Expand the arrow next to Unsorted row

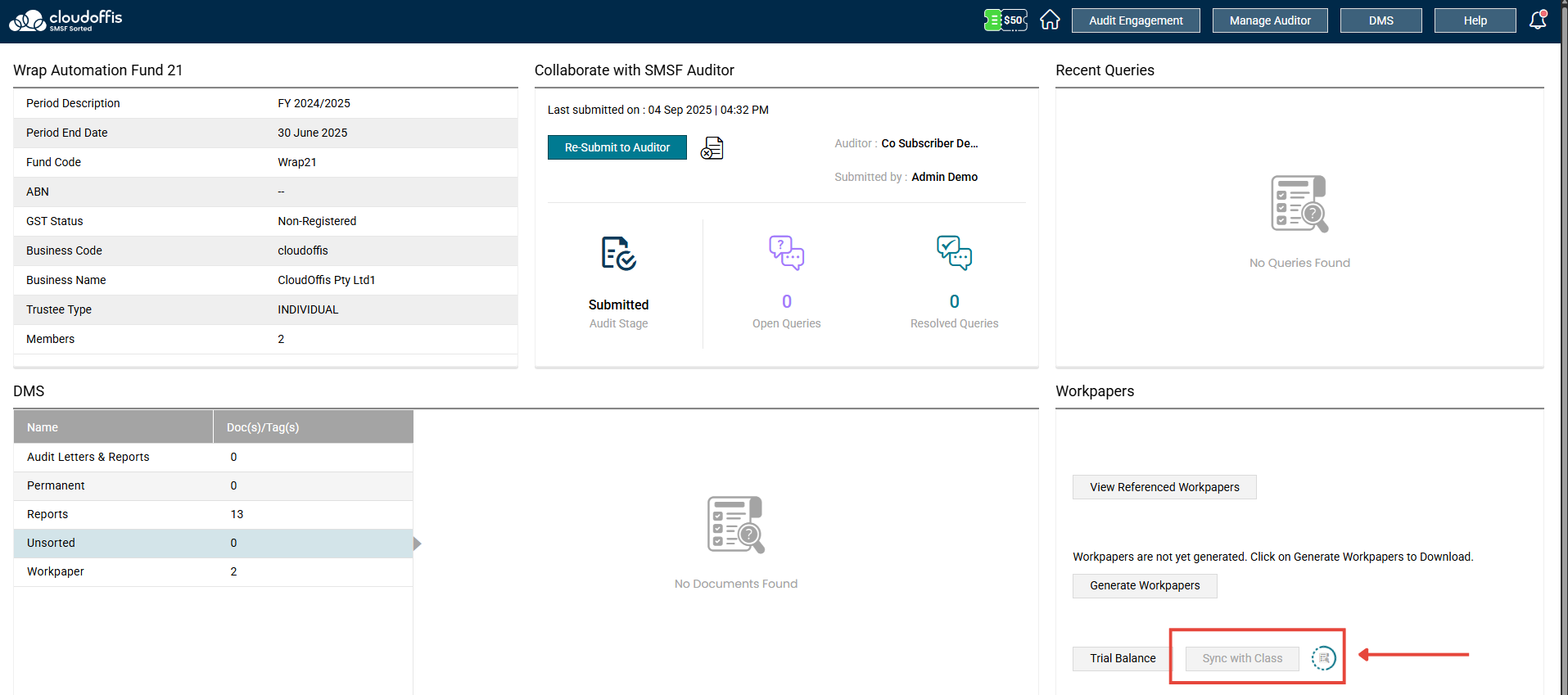[x=418, y=544]
